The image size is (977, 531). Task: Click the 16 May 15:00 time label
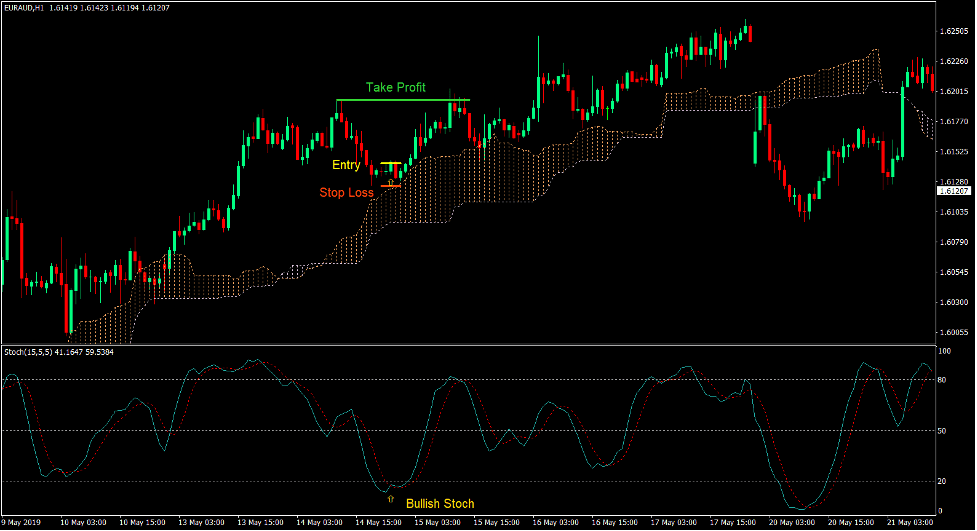(x=614, y=522)
